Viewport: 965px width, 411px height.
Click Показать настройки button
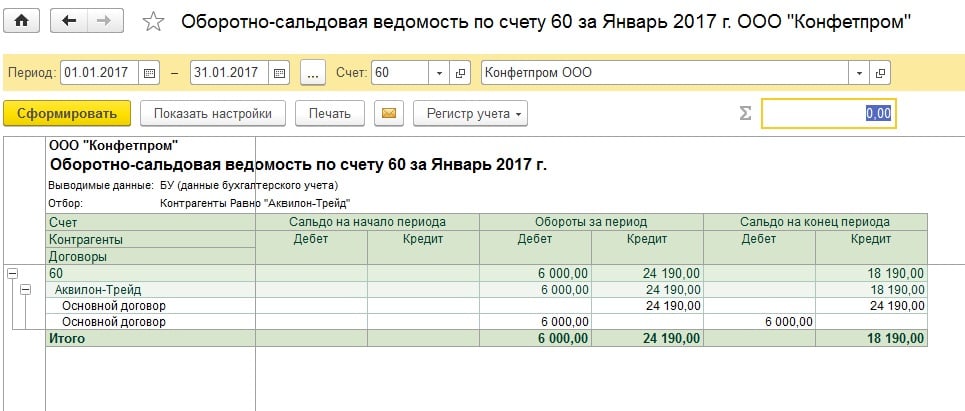(x=213, y=113)
